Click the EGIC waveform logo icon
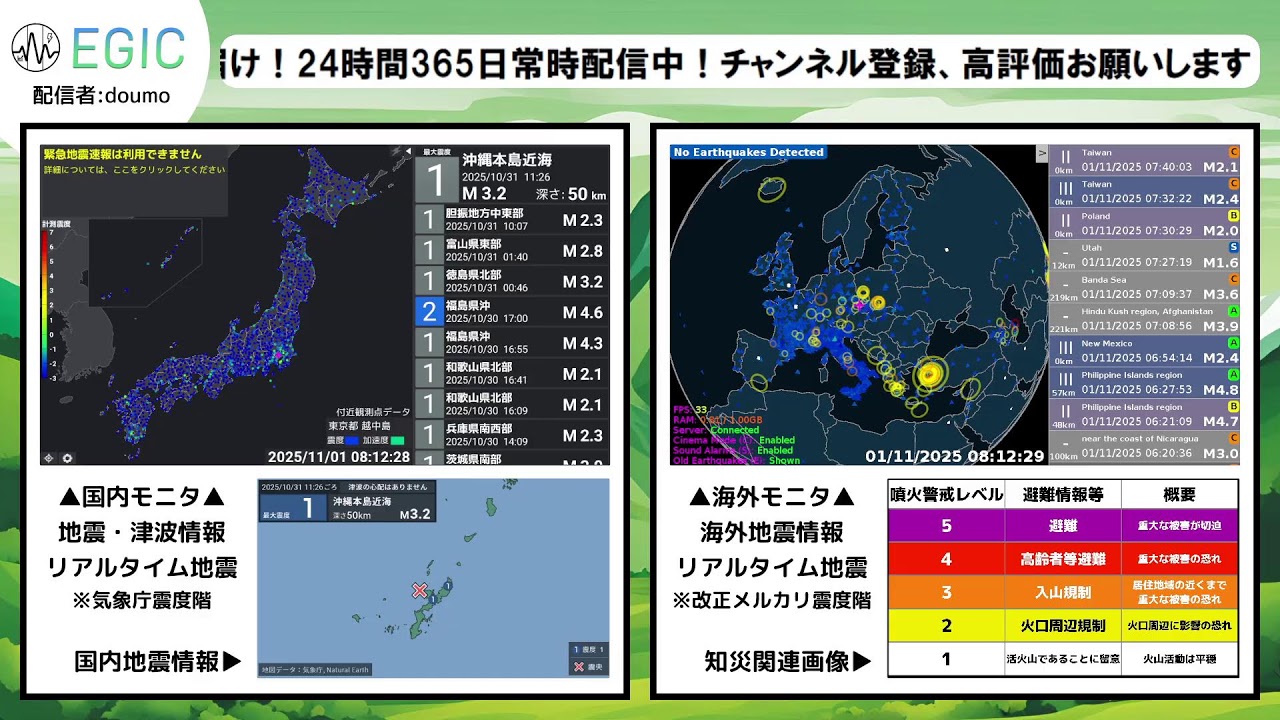Image resolution: width=1280 pixels, height=720 pixels. tap(37, 49)
